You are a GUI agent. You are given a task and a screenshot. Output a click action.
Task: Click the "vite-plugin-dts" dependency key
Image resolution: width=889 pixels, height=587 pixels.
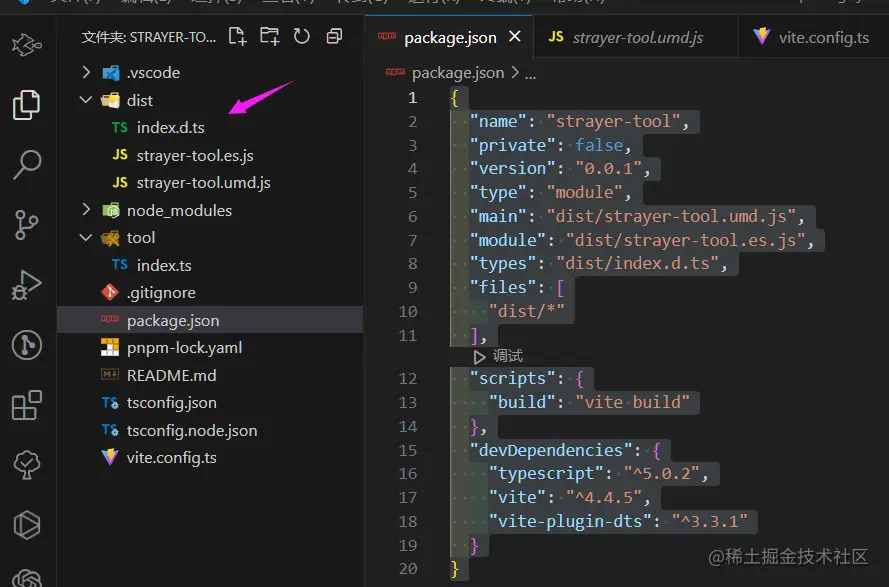(x=570, y=521)
